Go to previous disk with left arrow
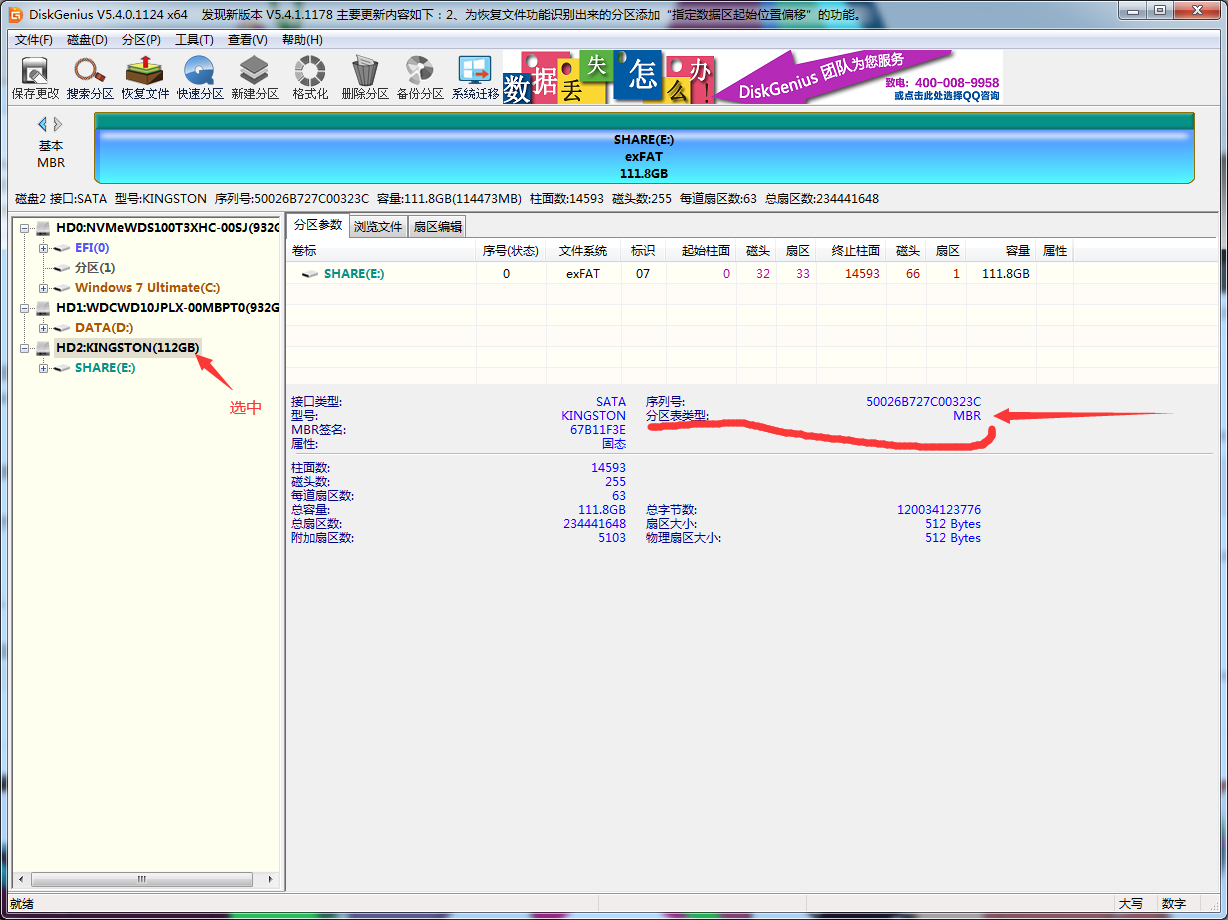 click(x=43, y=124)
